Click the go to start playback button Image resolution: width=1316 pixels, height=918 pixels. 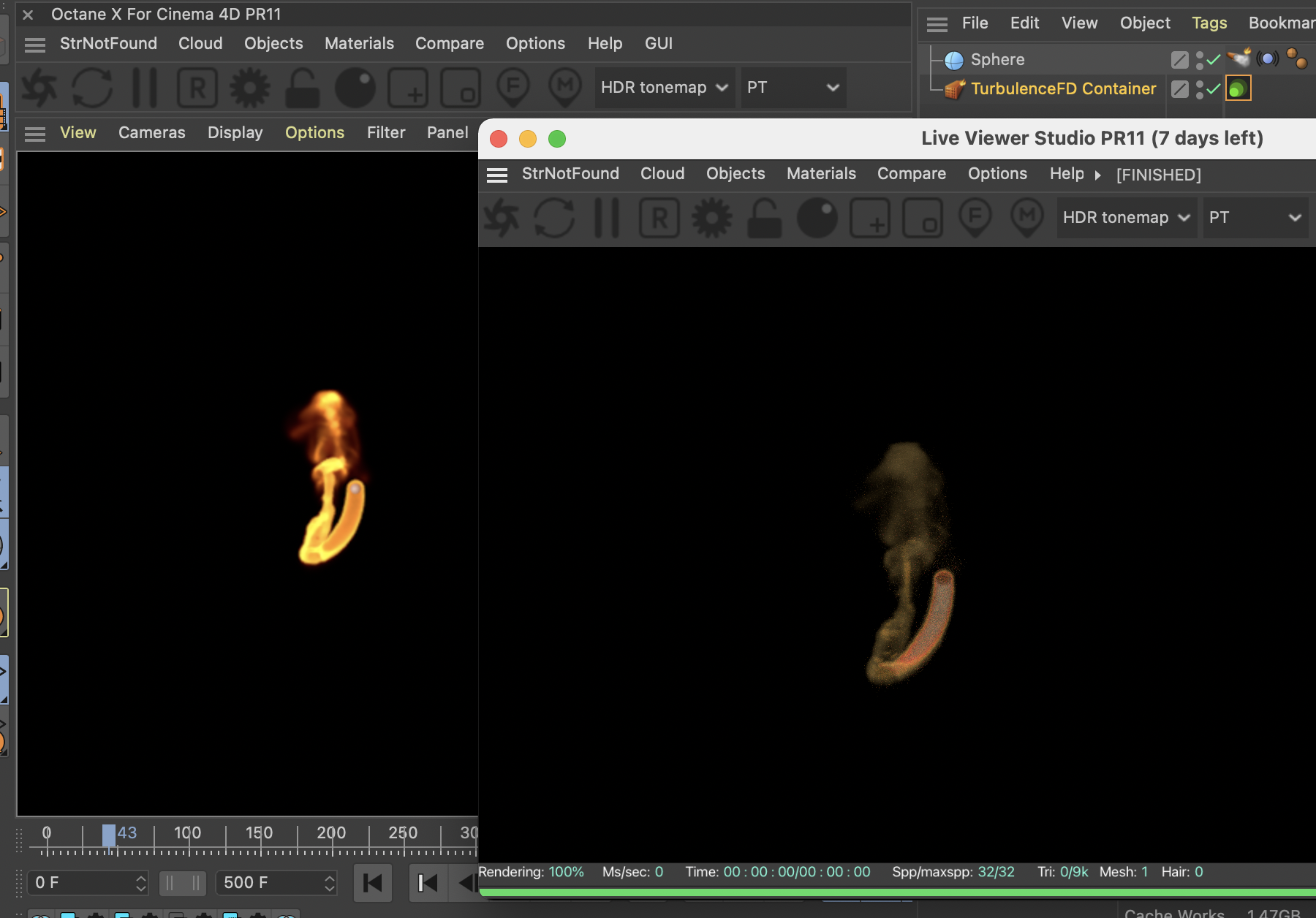click(373, 883)
